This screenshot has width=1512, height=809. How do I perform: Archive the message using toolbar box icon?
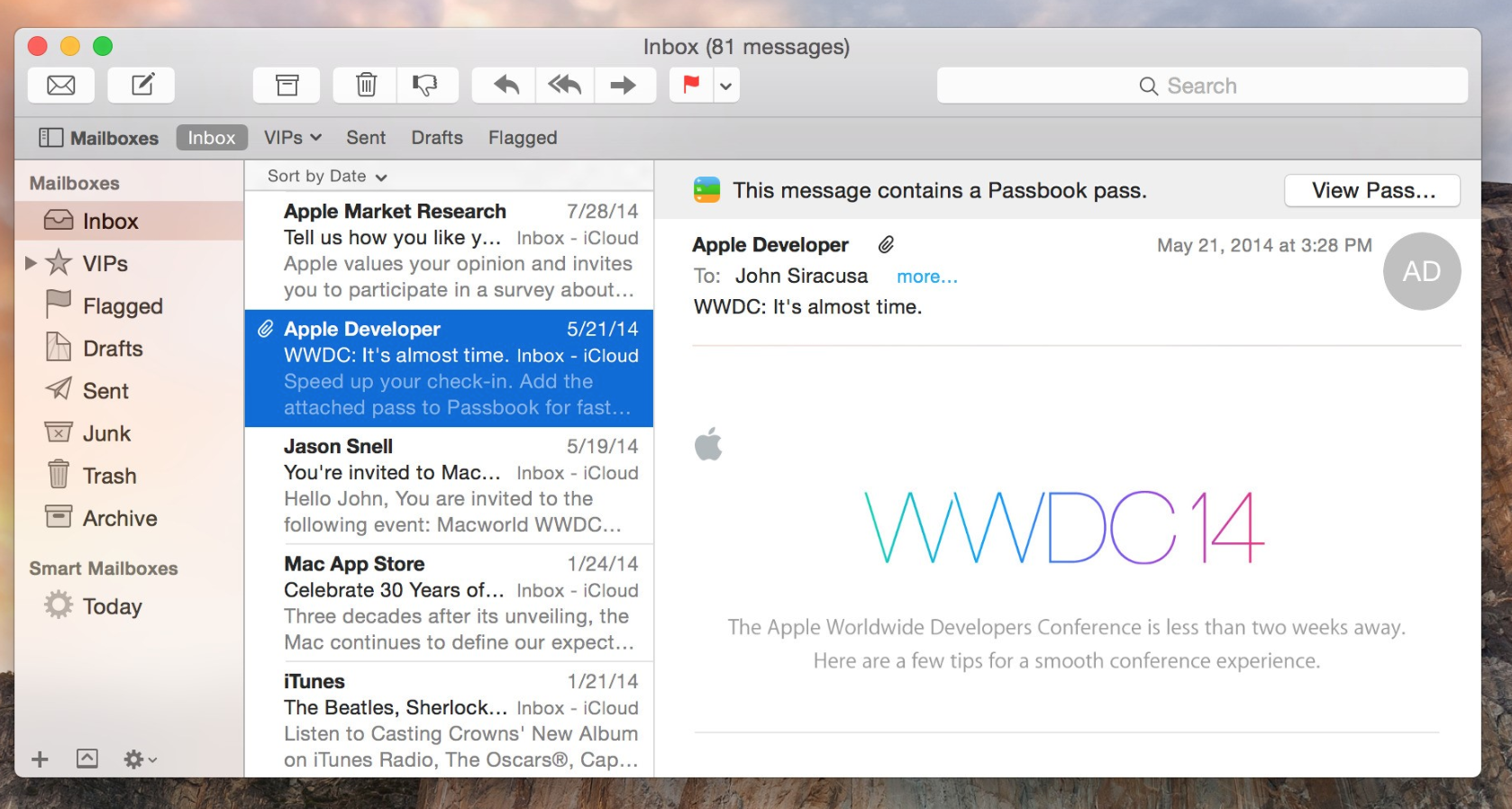pos(287,86)
